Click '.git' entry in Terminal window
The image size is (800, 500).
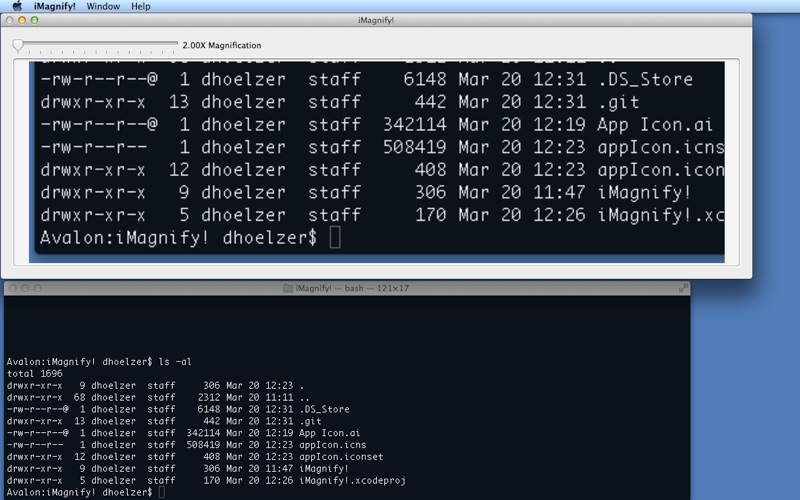point(310,421)
